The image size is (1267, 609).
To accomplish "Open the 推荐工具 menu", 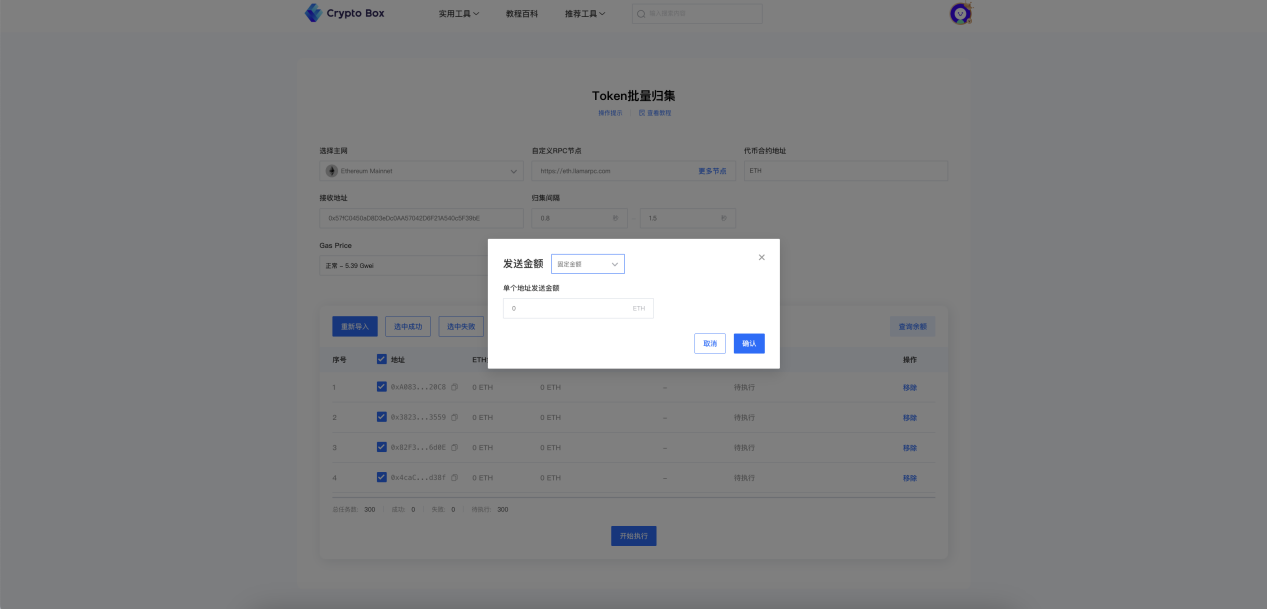I will 584,14.
